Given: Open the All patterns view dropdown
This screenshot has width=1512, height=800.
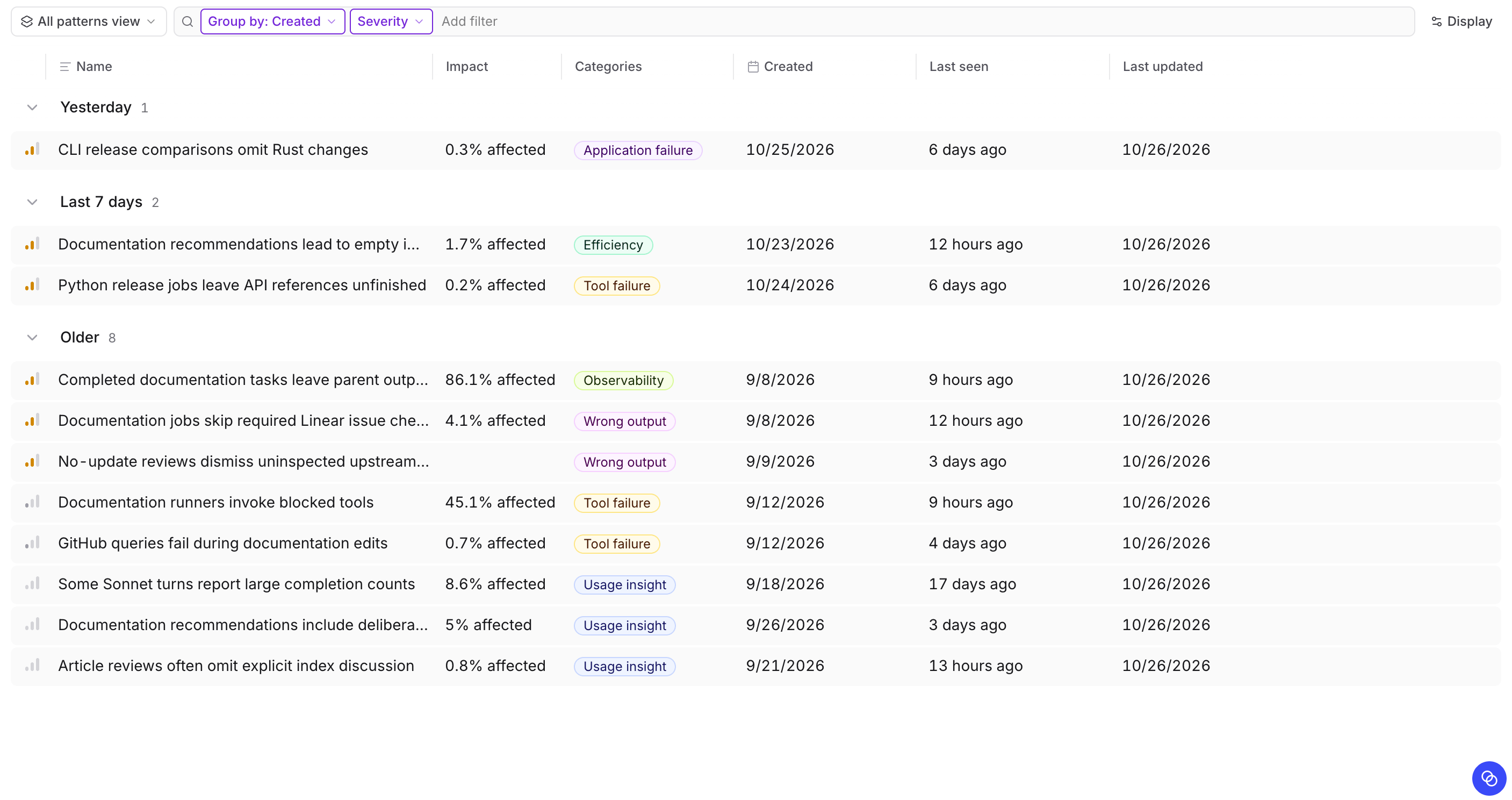Looking at the screenshot, I should (89, 22).
